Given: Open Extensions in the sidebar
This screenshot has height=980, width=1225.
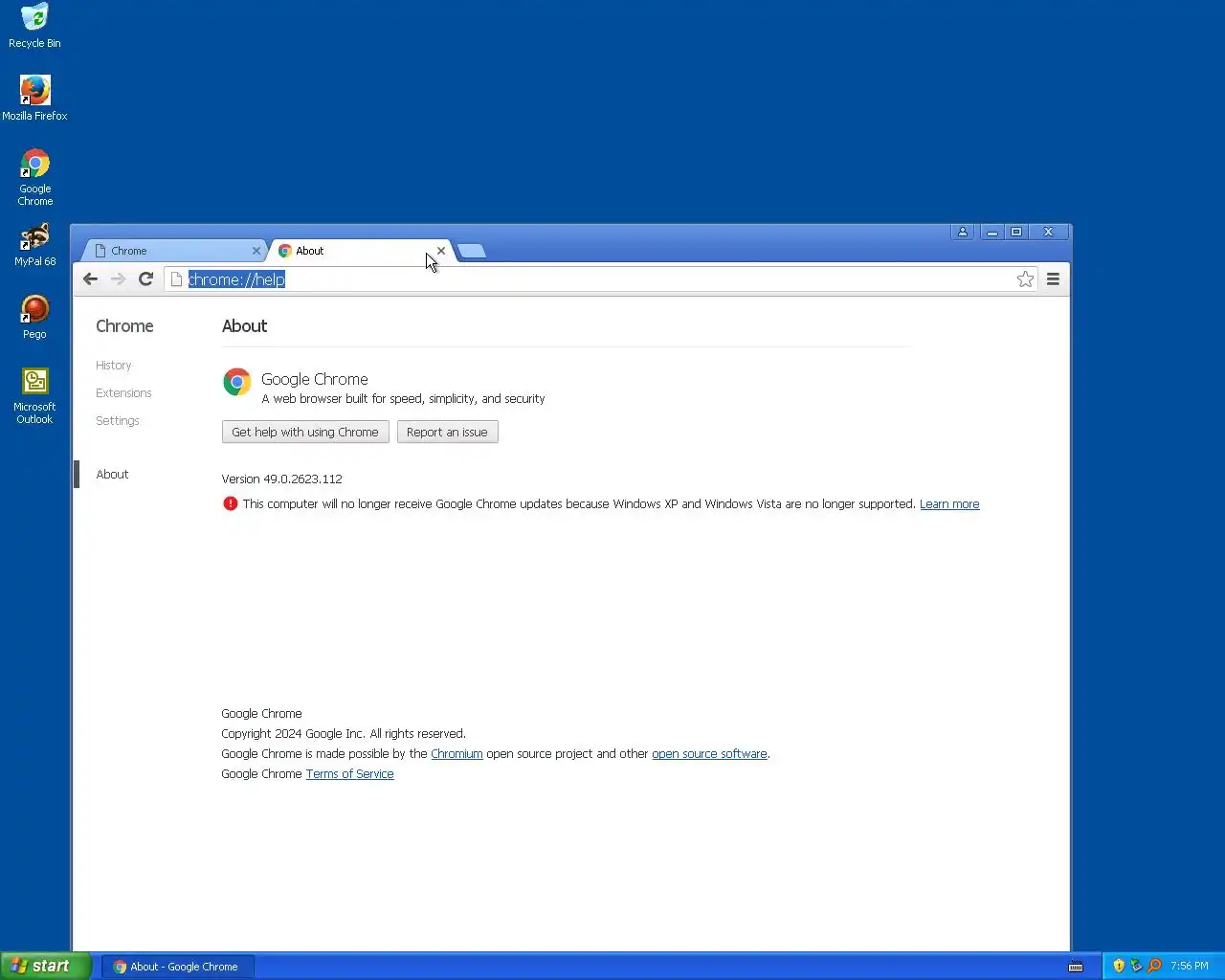Looking at the screenshot, I should click(x=123, y=393).
